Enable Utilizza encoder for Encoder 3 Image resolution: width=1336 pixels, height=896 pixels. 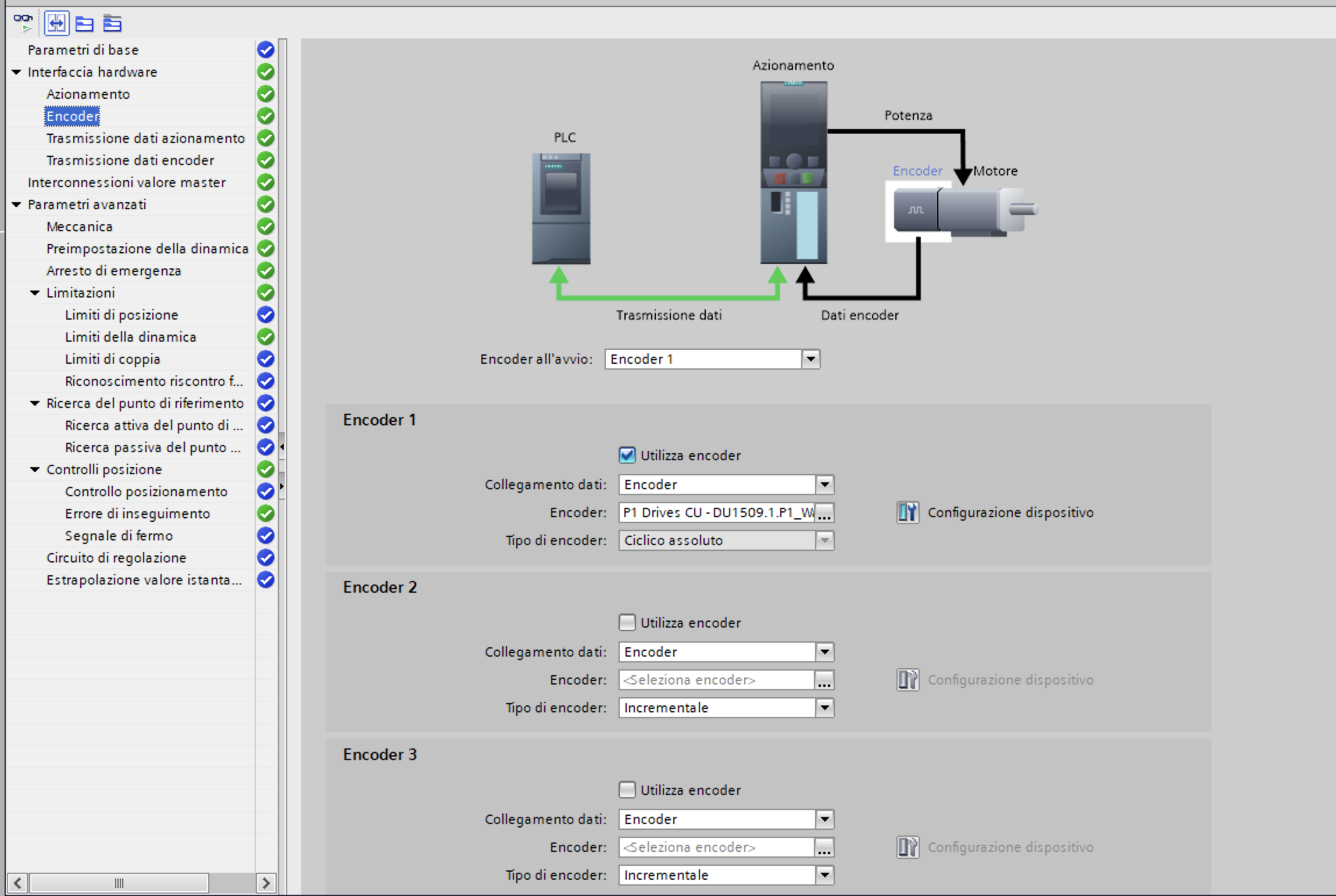pyautogui.click(x=627, y=790)
